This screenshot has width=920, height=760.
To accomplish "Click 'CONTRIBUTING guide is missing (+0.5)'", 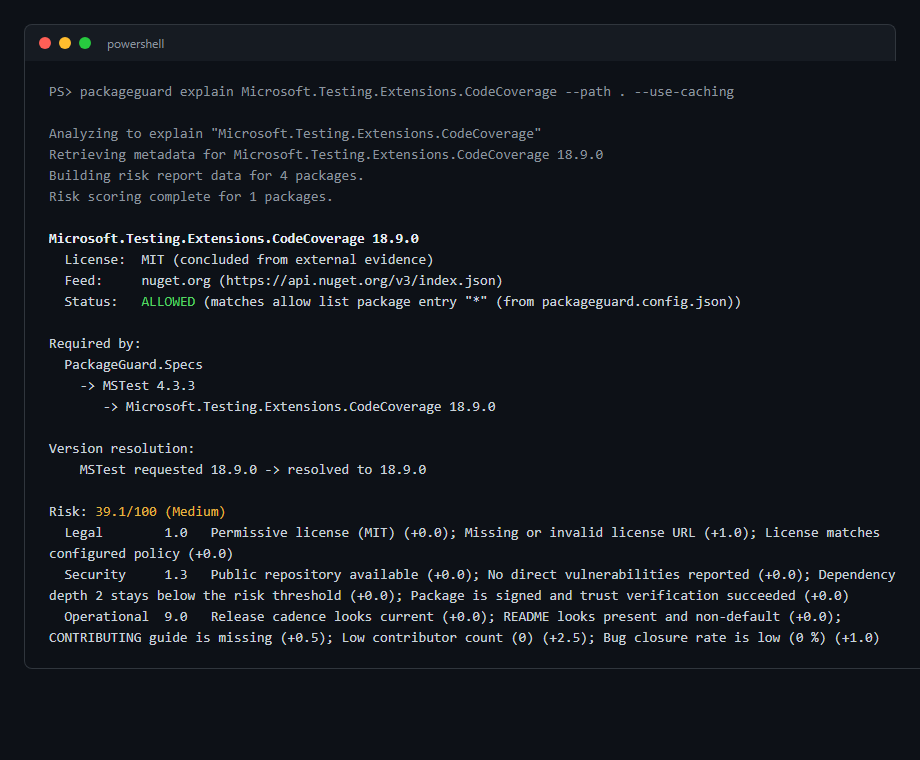I will (x=187, y=638).
